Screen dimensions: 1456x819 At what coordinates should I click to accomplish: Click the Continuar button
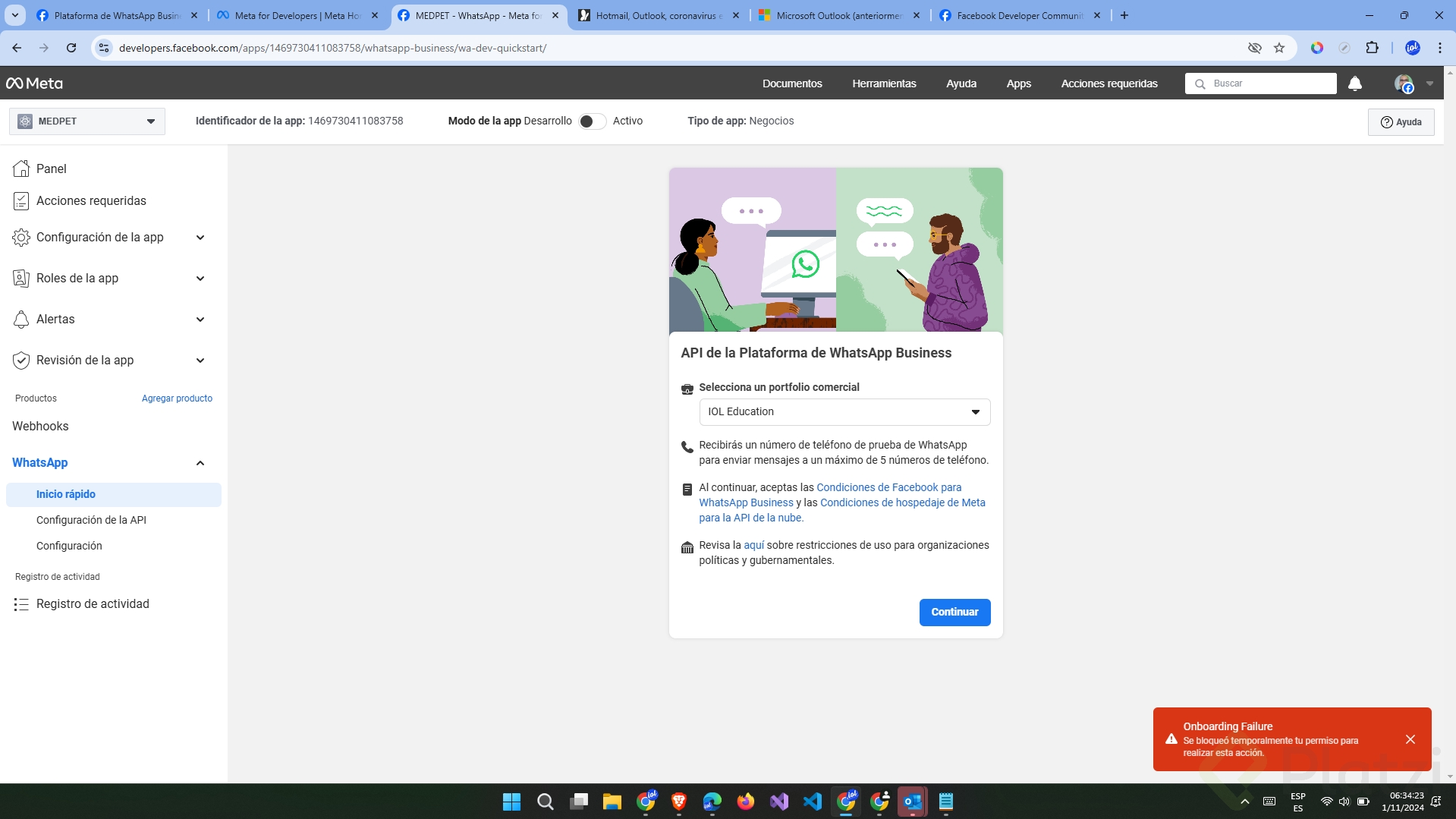coord(954,613)
